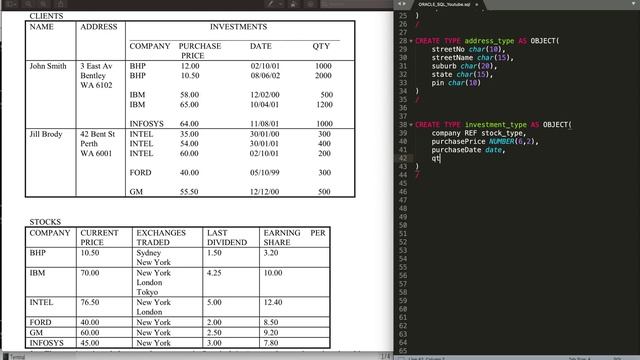Click '3 East Av' address text
Screen dimensions: 640x360
click(x=96, y=66)
